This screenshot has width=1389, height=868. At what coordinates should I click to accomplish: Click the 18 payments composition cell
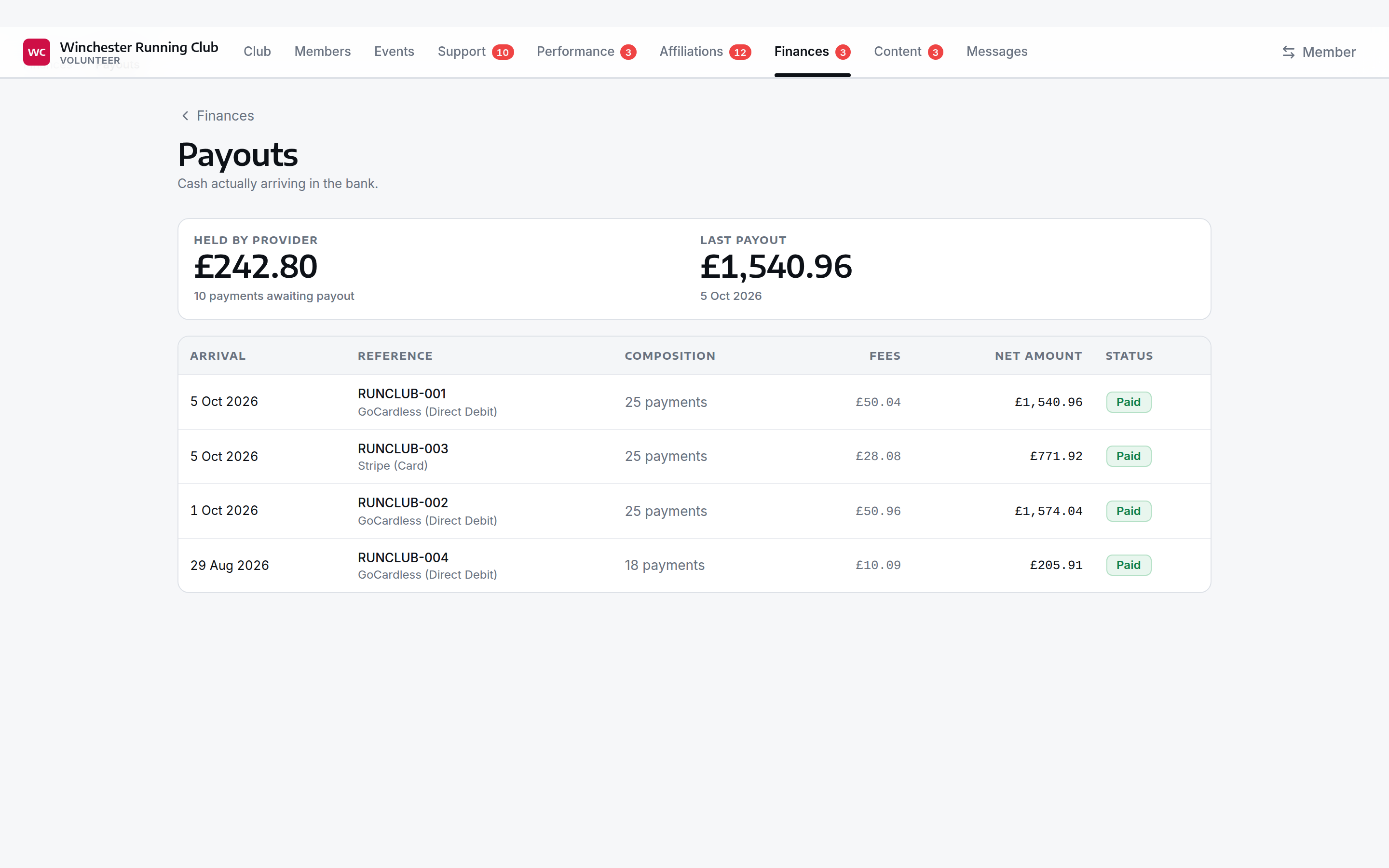coord(665,566)
